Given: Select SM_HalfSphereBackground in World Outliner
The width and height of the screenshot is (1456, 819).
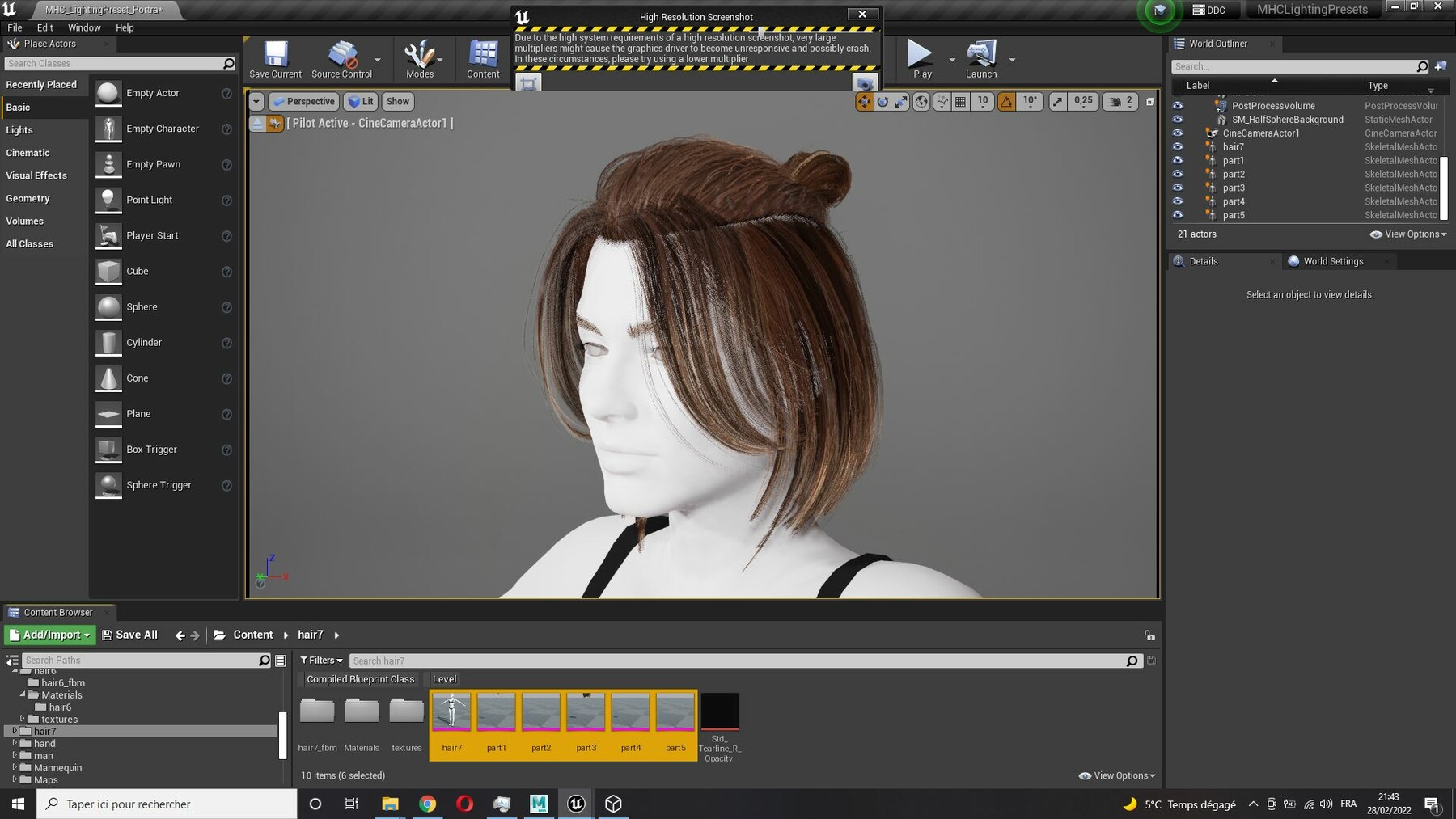Looking at the screenshot, I should pyautogui.click(x=1287, y=120).
